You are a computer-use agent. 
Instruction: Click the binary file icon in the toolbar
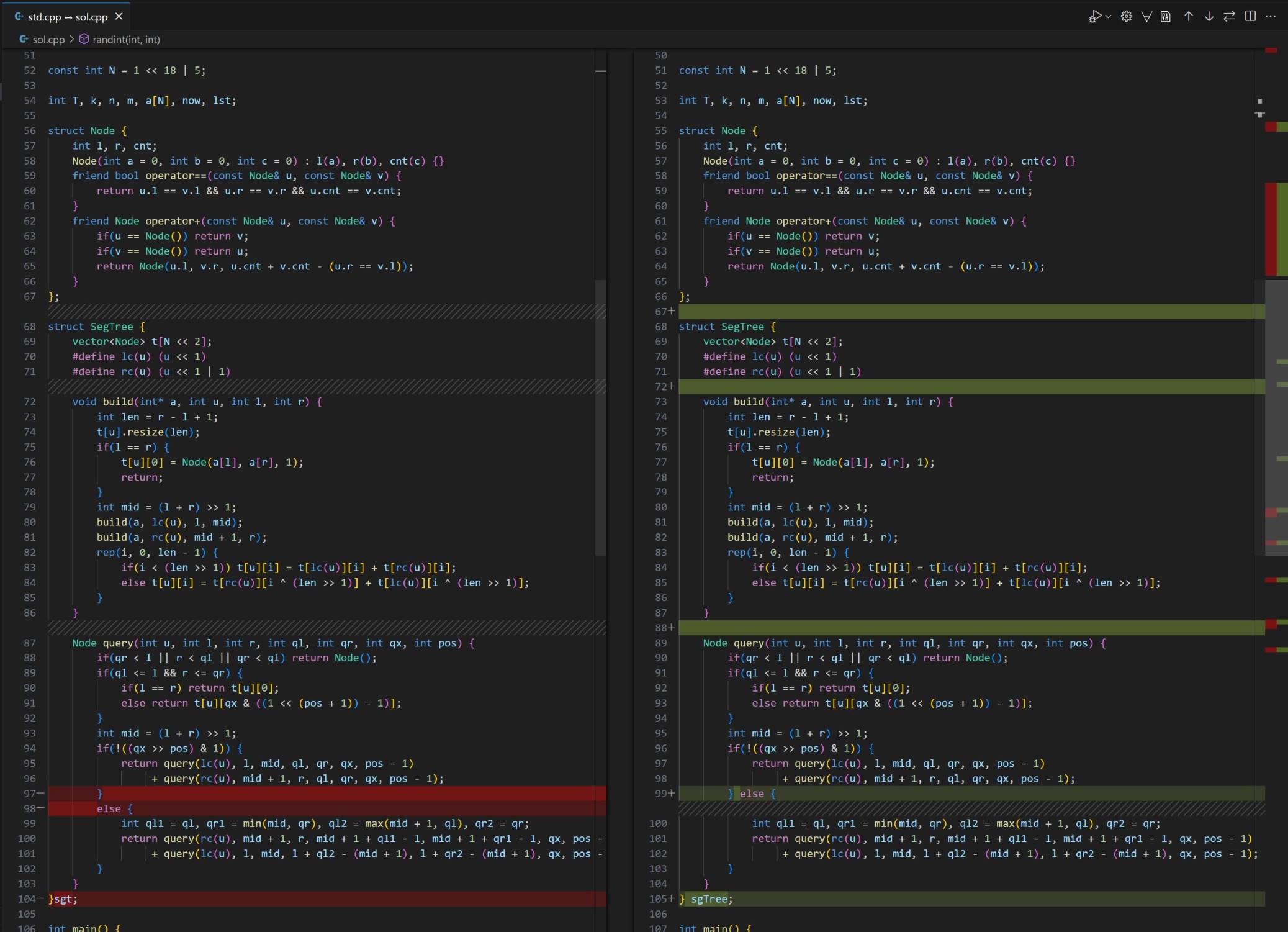pyautogui.click(x=1166, y=17)
